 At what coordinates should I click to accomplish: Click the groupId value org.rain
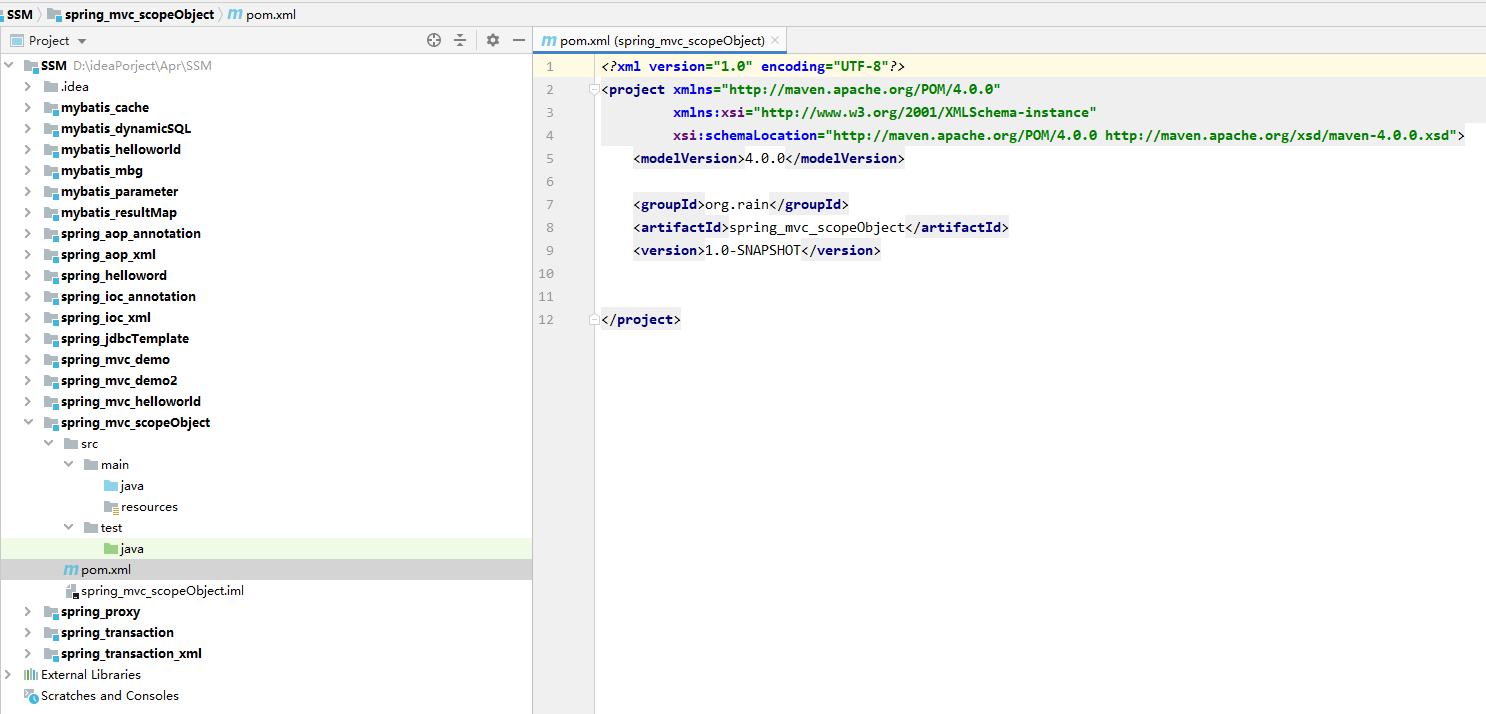click(x=736, y=204)
